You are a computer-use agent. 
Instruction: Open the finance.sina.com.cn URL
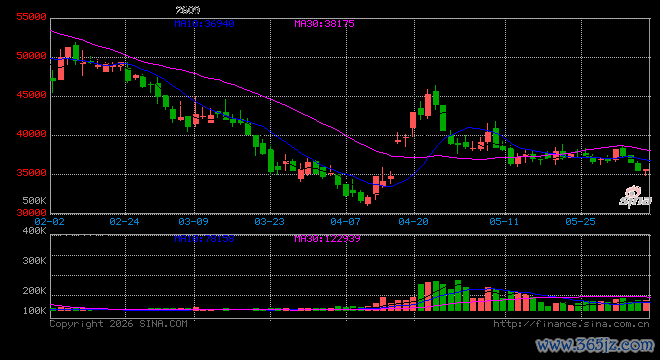571,324
